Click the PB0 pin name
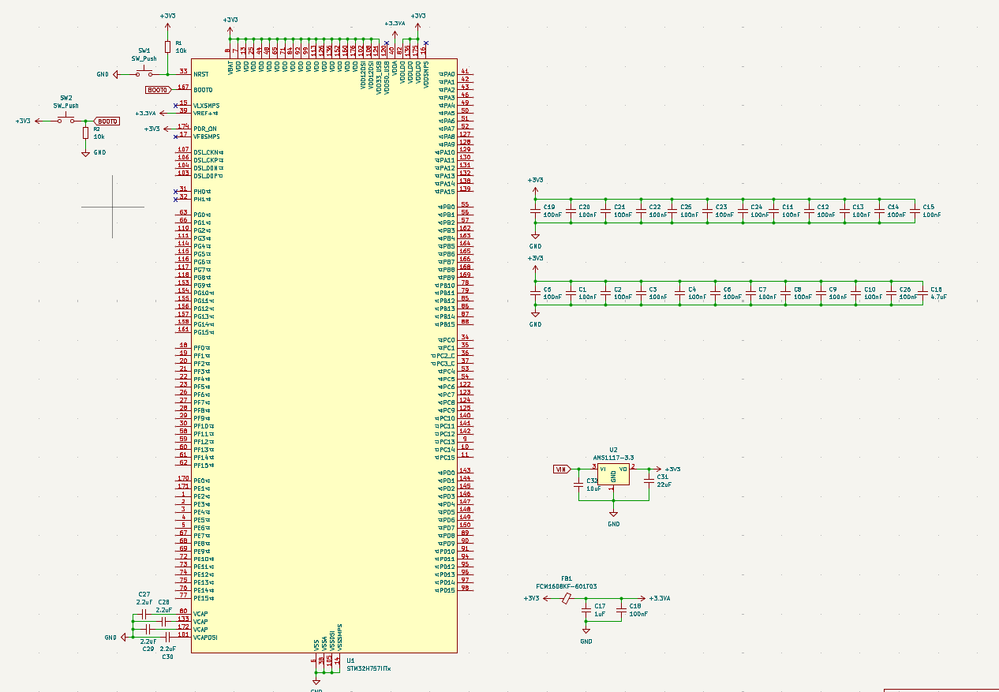Image resolution: width=999 pixels, height=692 pixels. [449, 207]
